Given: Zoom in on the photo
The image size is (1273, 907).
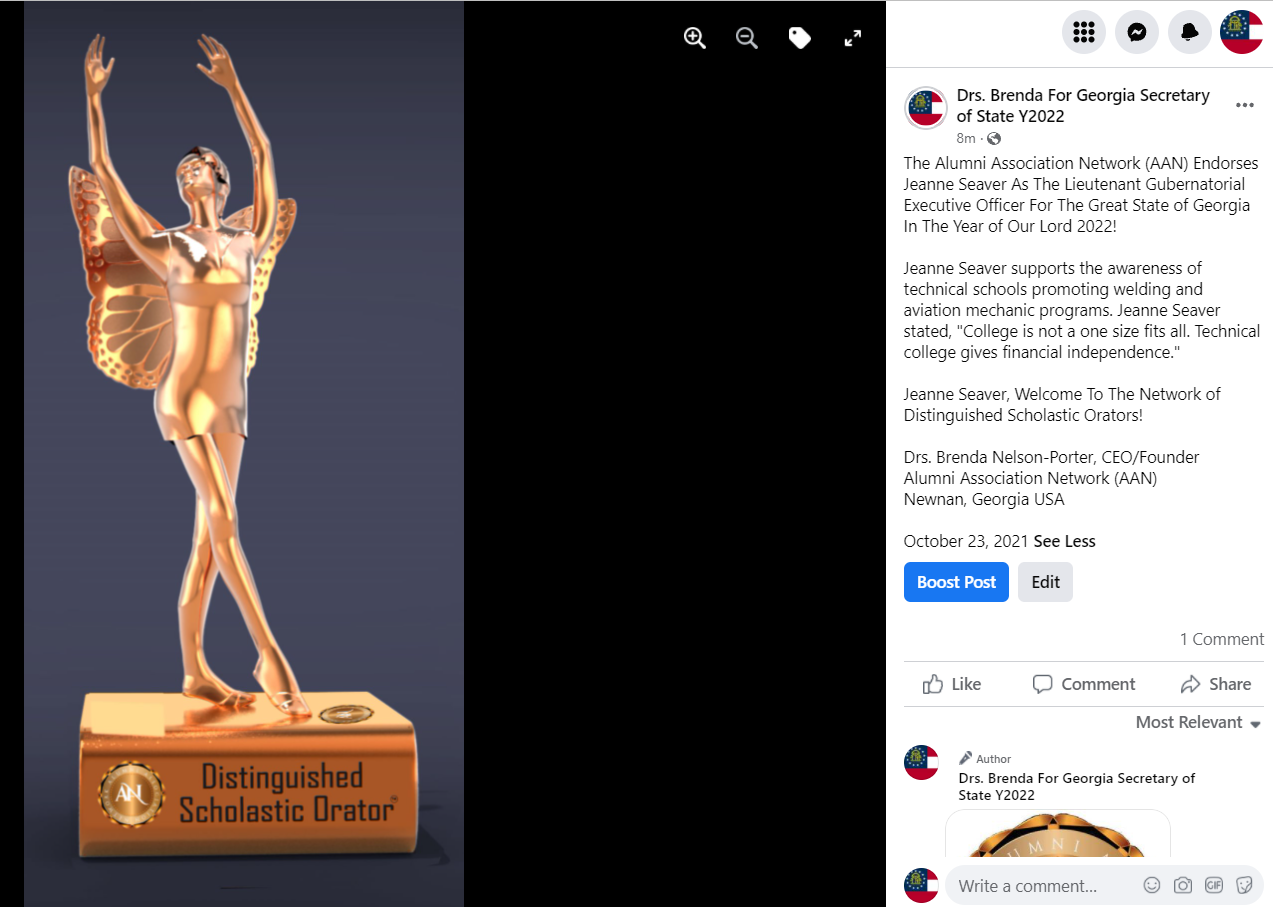Looking at the screenshot, I should [x=695, y=38].
